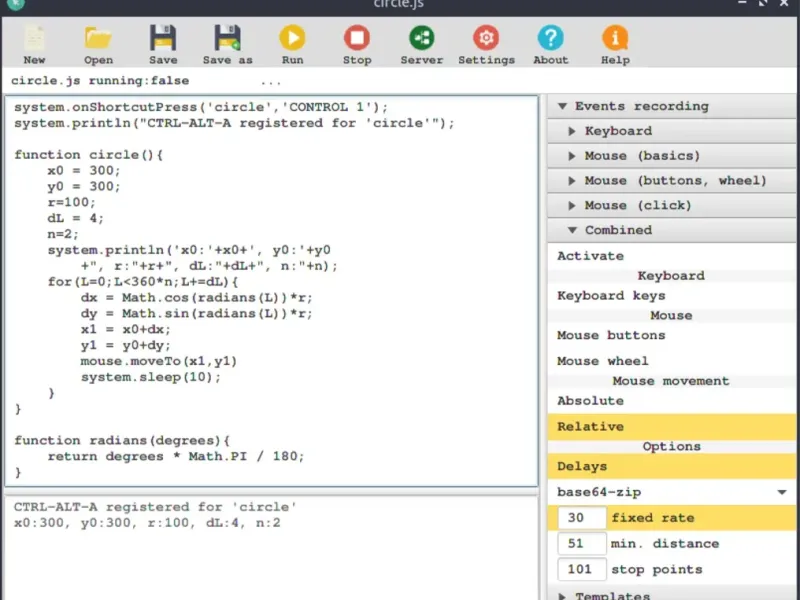Viewport: 800px width, 600px height.
Task: Expand the Keyboard events section
Action: [x=671, y=131]
